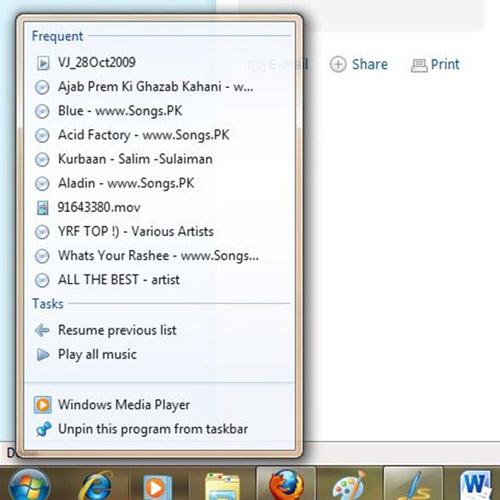
Task: Open Microsoft Word from taskbar
Action: [476, 486]
